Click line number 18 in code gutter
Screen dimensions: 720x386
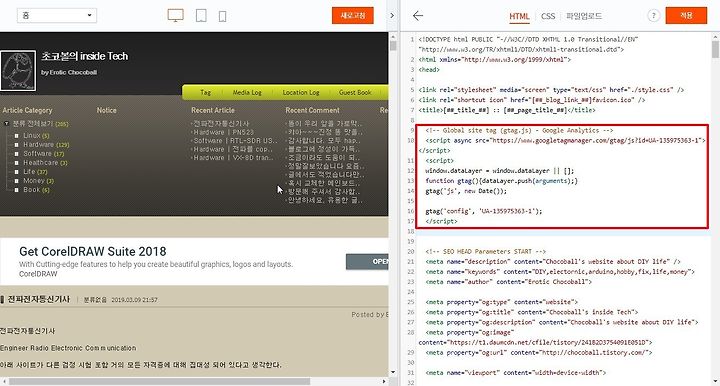[x=411, y=231]
